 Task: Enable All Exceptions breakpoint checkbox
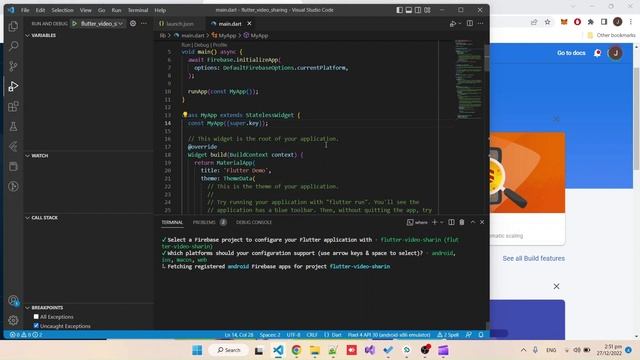coord(36,316)
